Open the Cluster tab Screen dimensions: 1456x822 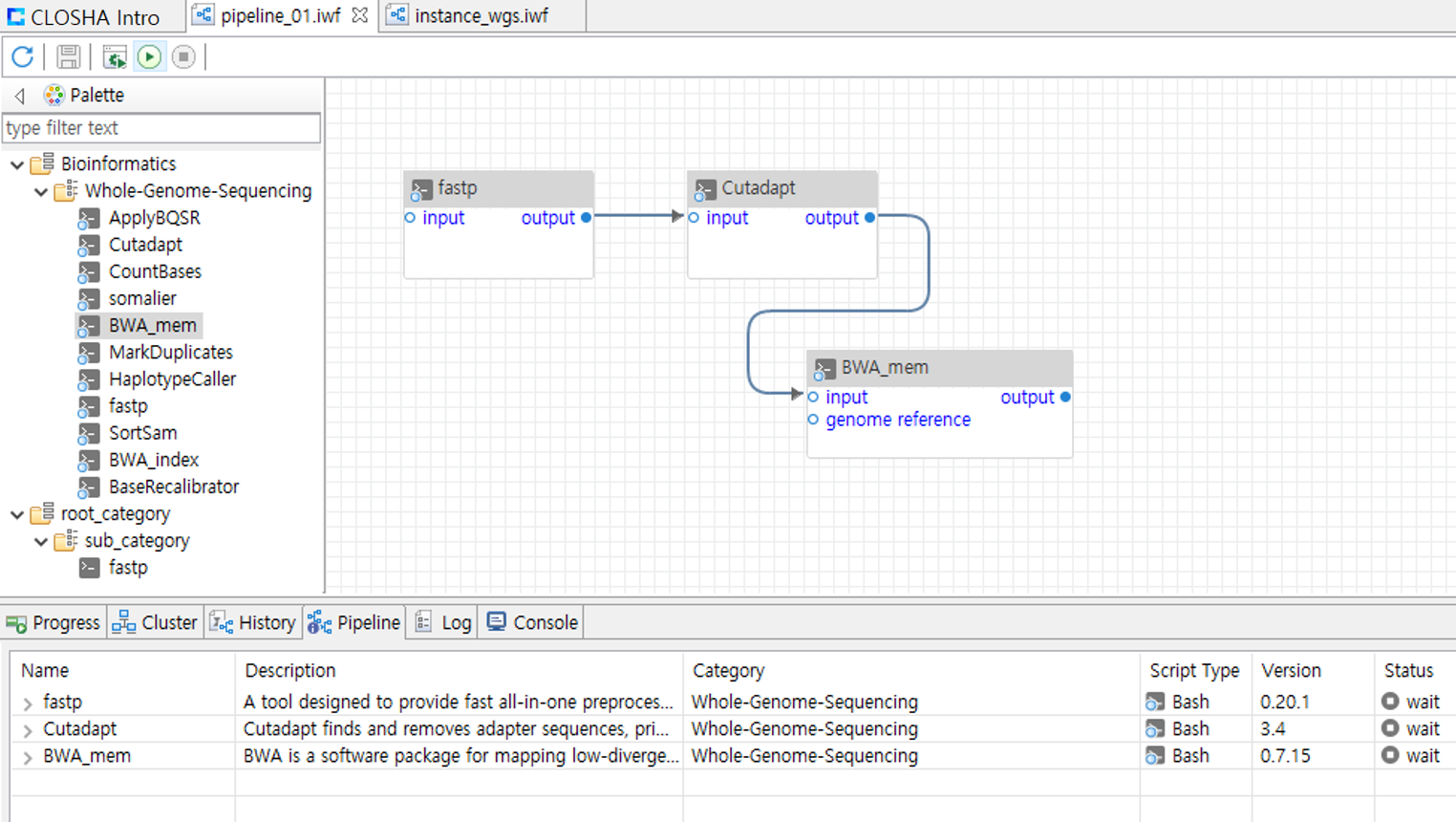[155, 623]
